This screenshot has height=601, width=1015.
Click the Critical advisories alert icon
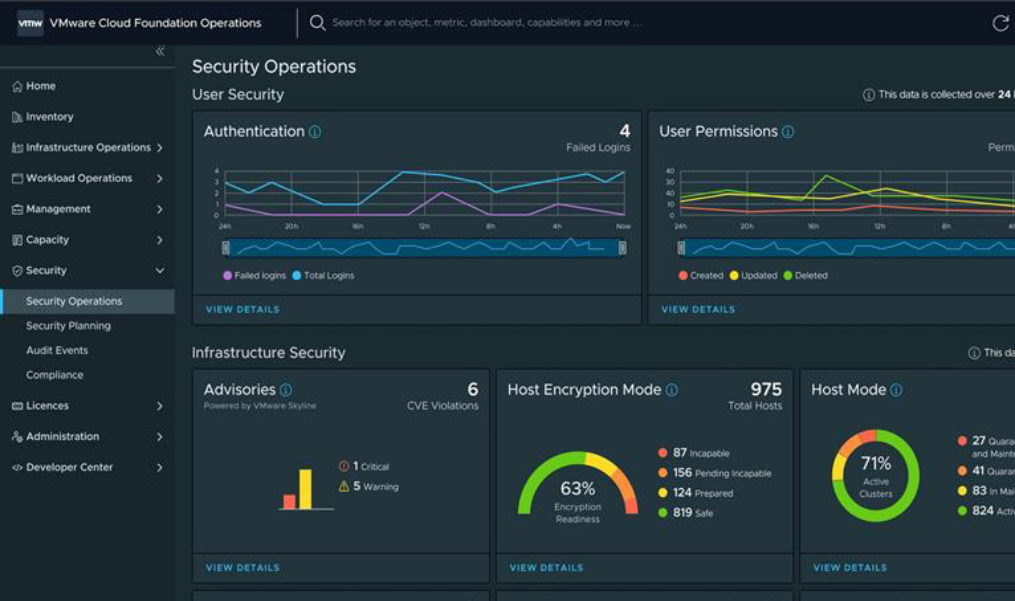pyautogui.click(x=344, y=466)
